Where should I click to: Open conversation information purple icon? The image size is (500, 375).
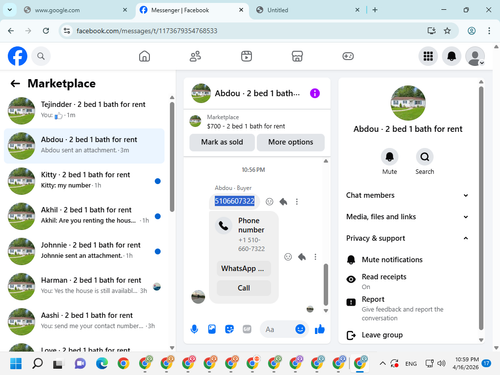coord(315,93)
